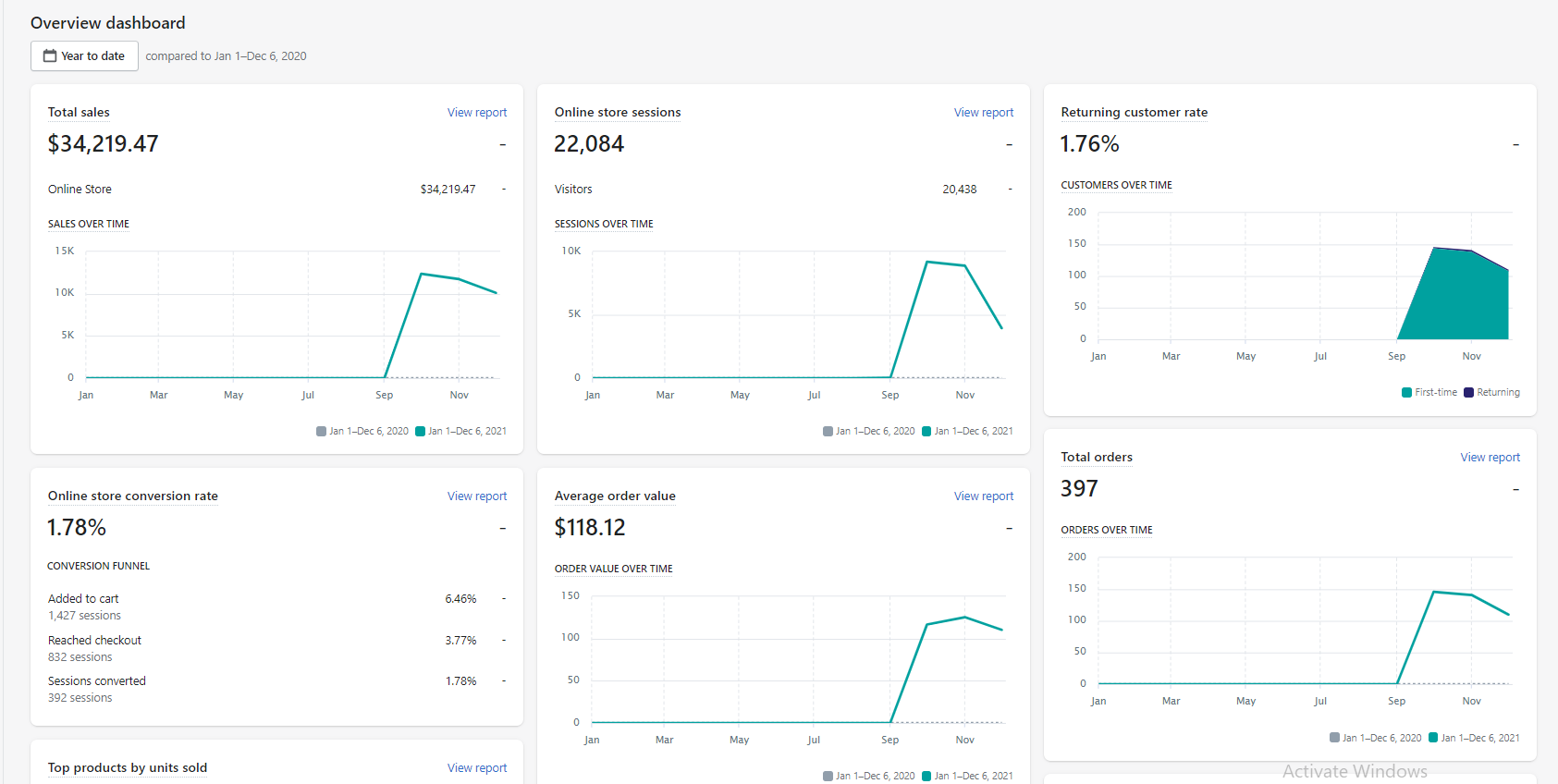
Task: Click the 20,438 visitors count
Action: 960,190
